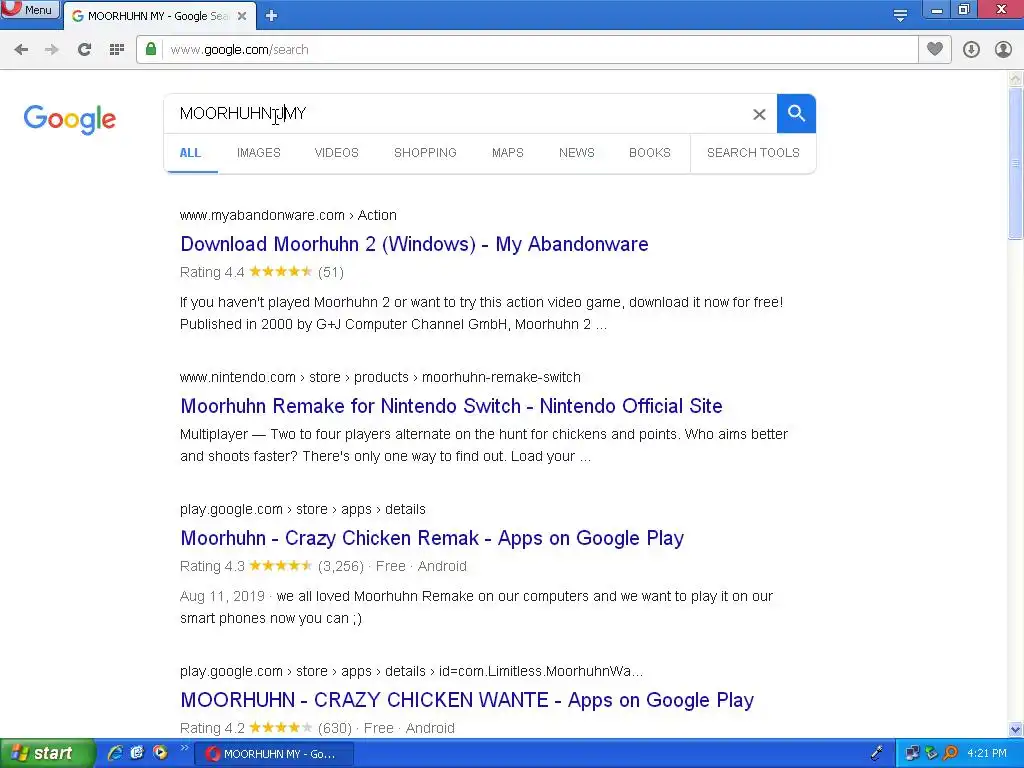Click the safely remove hardware tray icon
The height and width of the screenshot is (768, 1024).
tap(931, 754)
